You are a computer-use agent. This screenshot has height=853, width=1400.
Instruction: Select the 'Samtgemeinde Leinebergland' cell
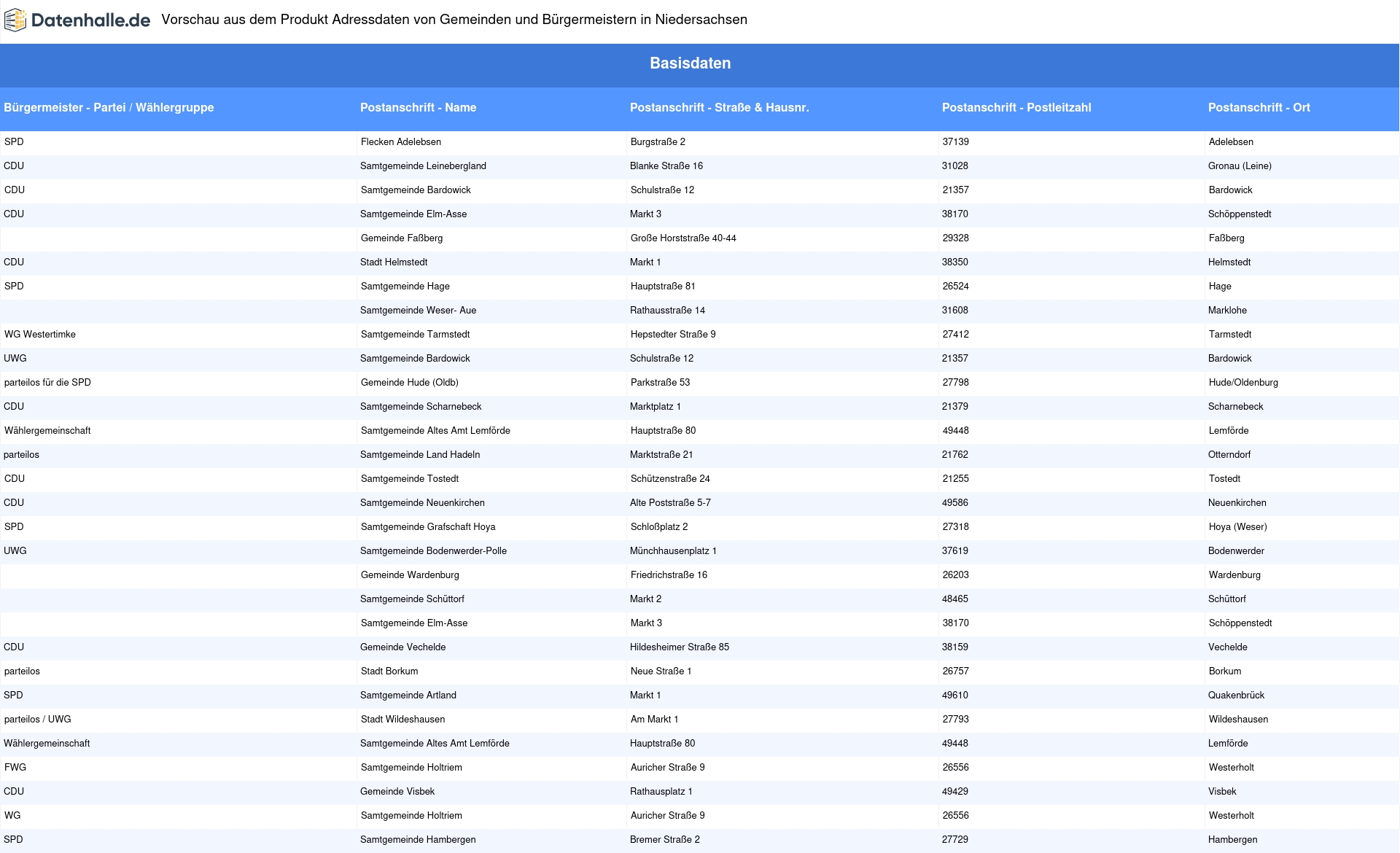[x=491, y=166]
